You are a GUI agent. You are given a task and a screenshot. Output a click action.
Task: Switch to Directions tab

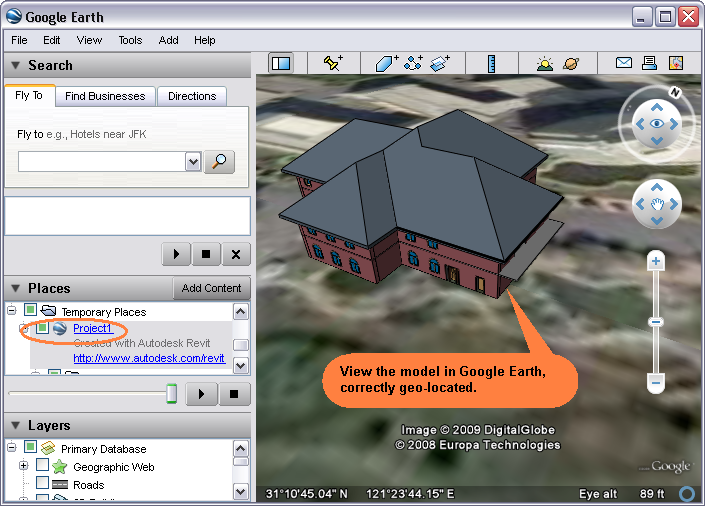192,96
